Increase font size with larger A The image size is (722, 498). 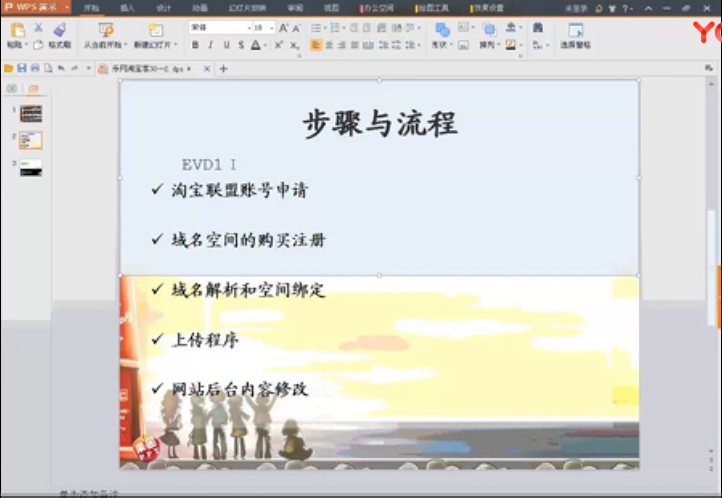pyautogui.click(x=284, y=28)
